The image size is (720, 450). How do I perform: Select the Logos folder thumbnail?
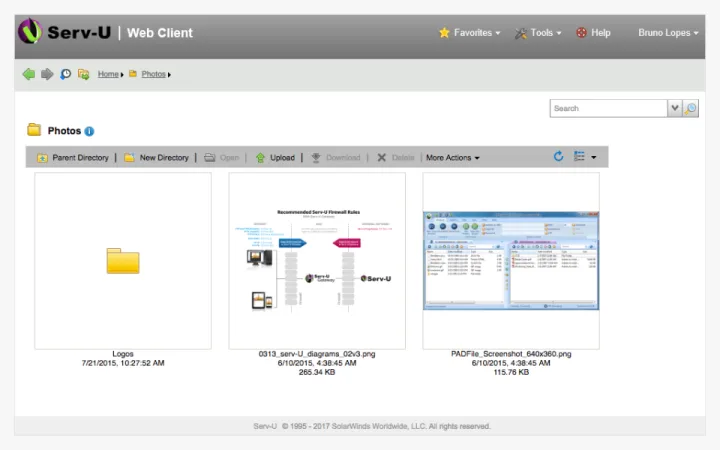123,261
